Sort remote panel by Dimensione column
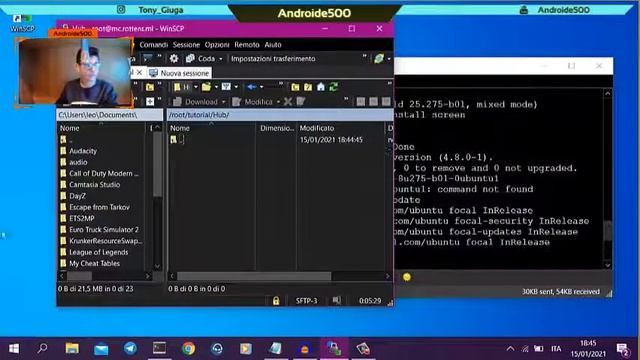640x360 pixels. coord(277,128)
